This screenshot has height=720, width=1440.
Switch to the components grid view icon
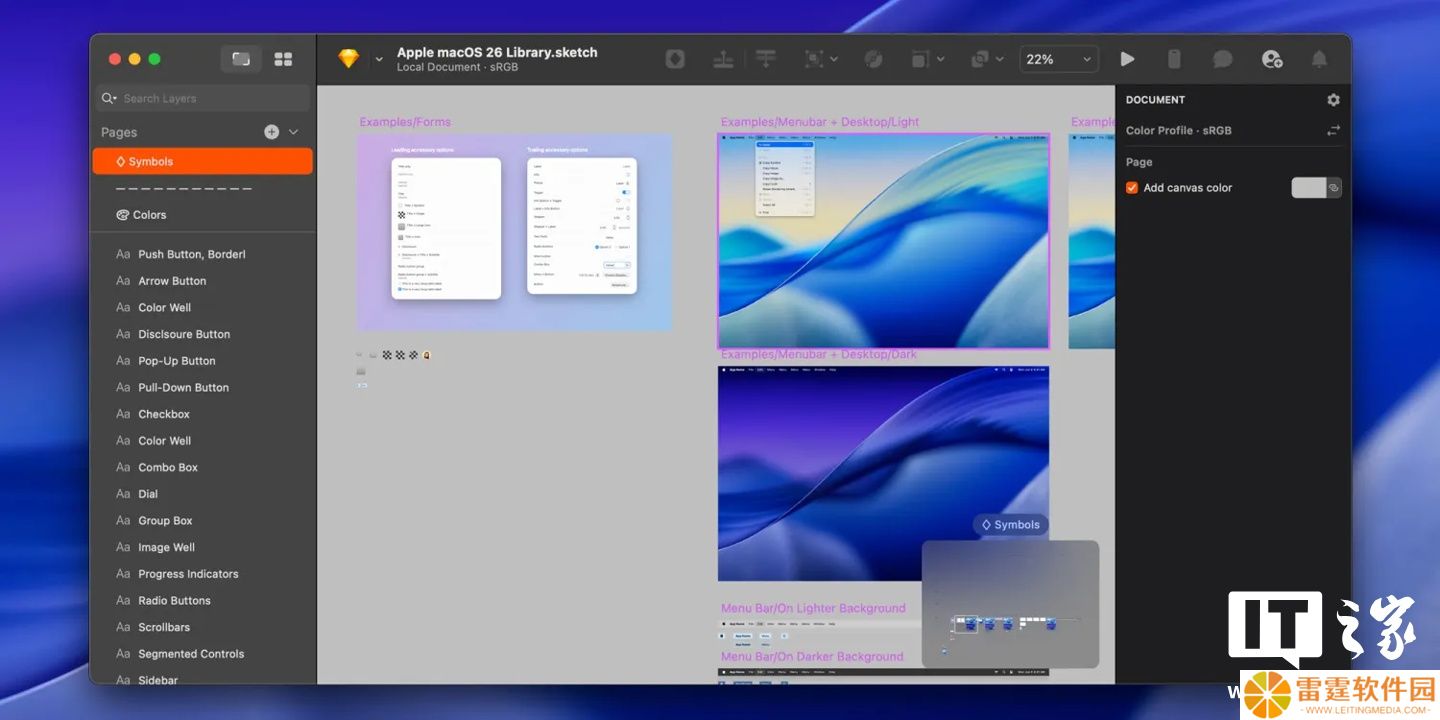(283, 59)
